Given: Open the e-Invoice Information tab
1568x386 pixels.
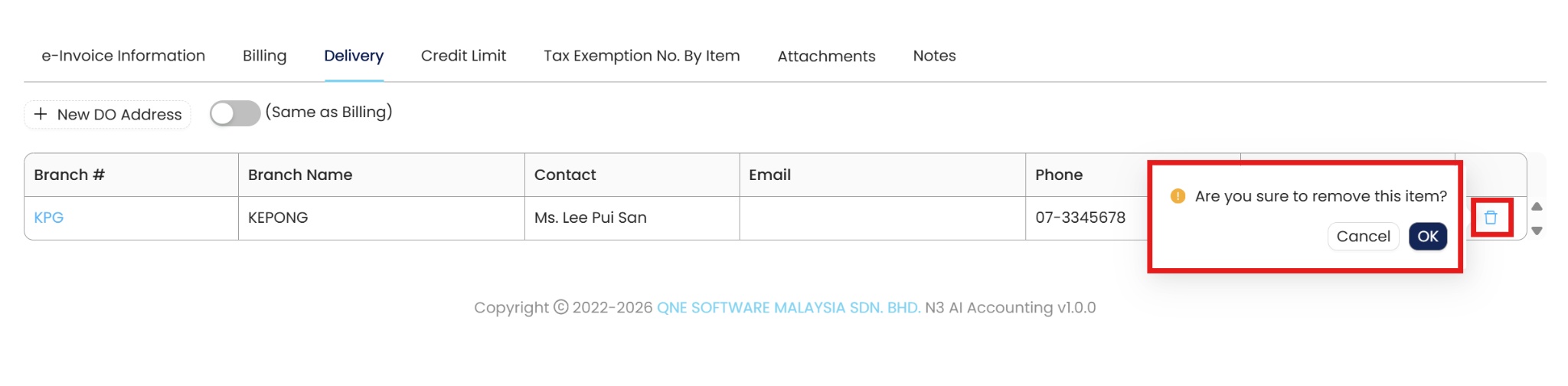Looking at the screenshot, I should click(x=123, y=56).
